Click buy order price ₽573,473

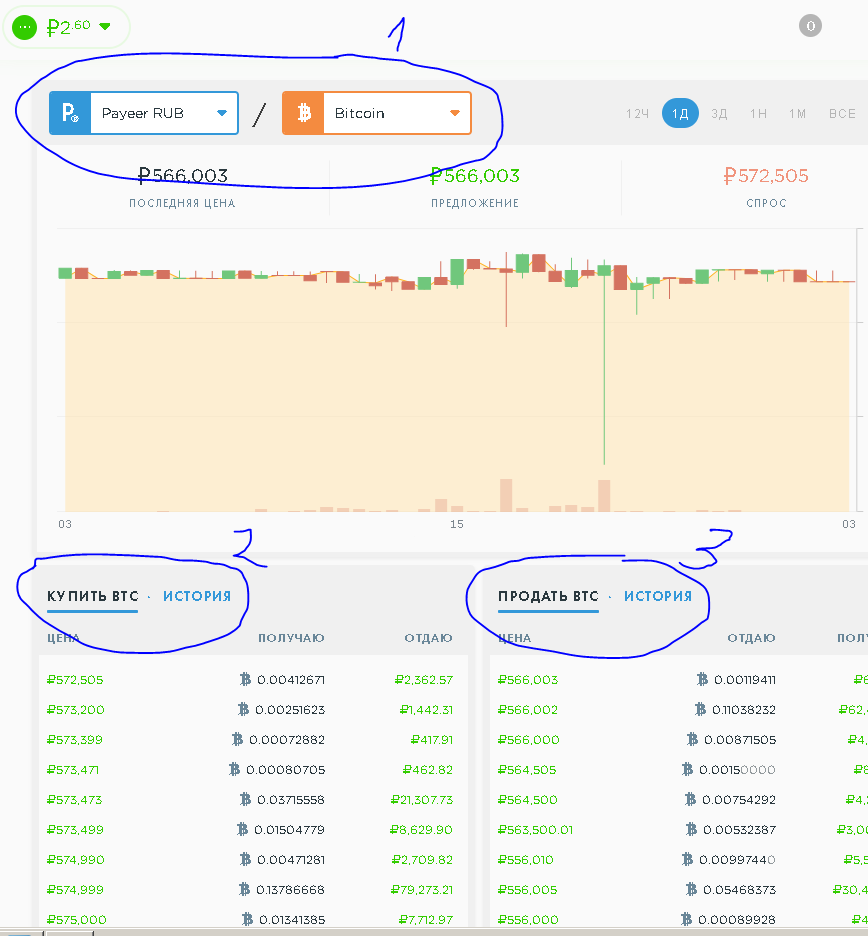(x=75, y=800)
